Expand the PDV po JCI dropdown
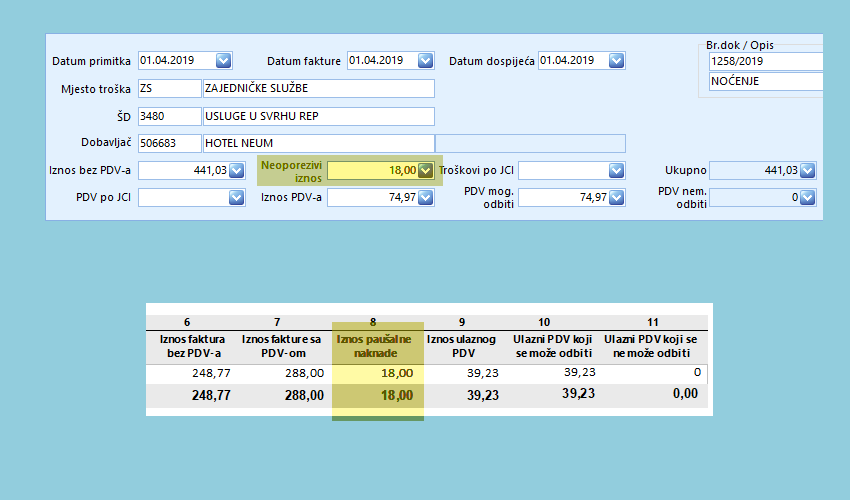 pos(236,197)
